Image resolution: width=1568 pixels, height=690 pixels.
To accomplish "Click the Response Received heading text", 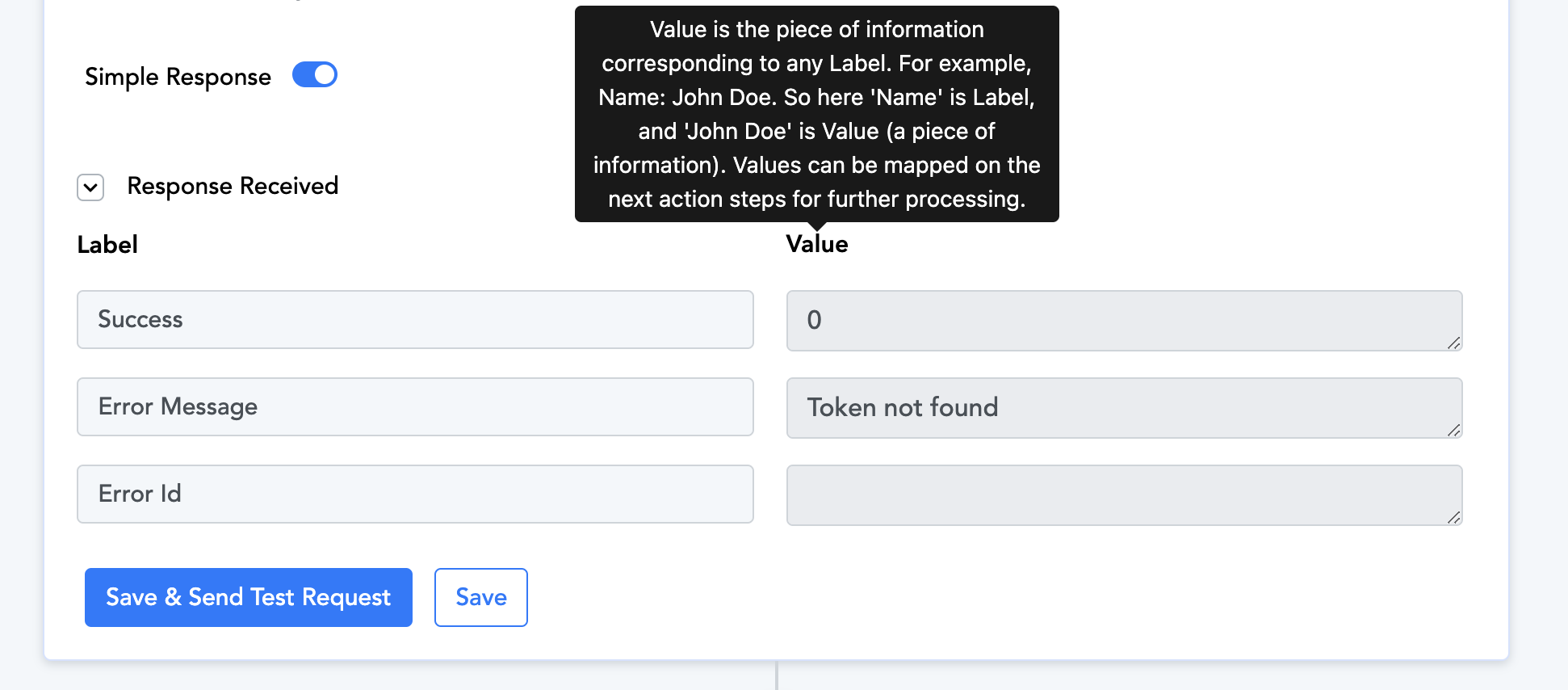I will (233, 186).
